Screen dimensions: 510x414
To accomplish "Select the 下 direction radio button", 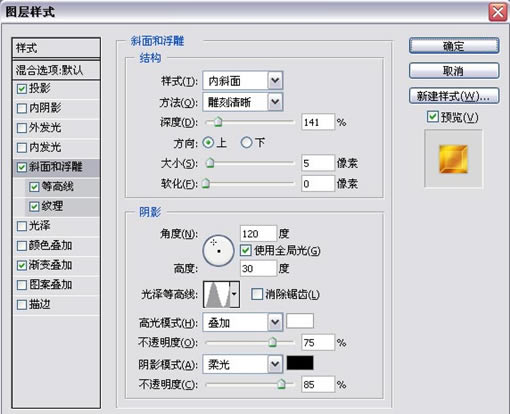I will pos(246,143).
